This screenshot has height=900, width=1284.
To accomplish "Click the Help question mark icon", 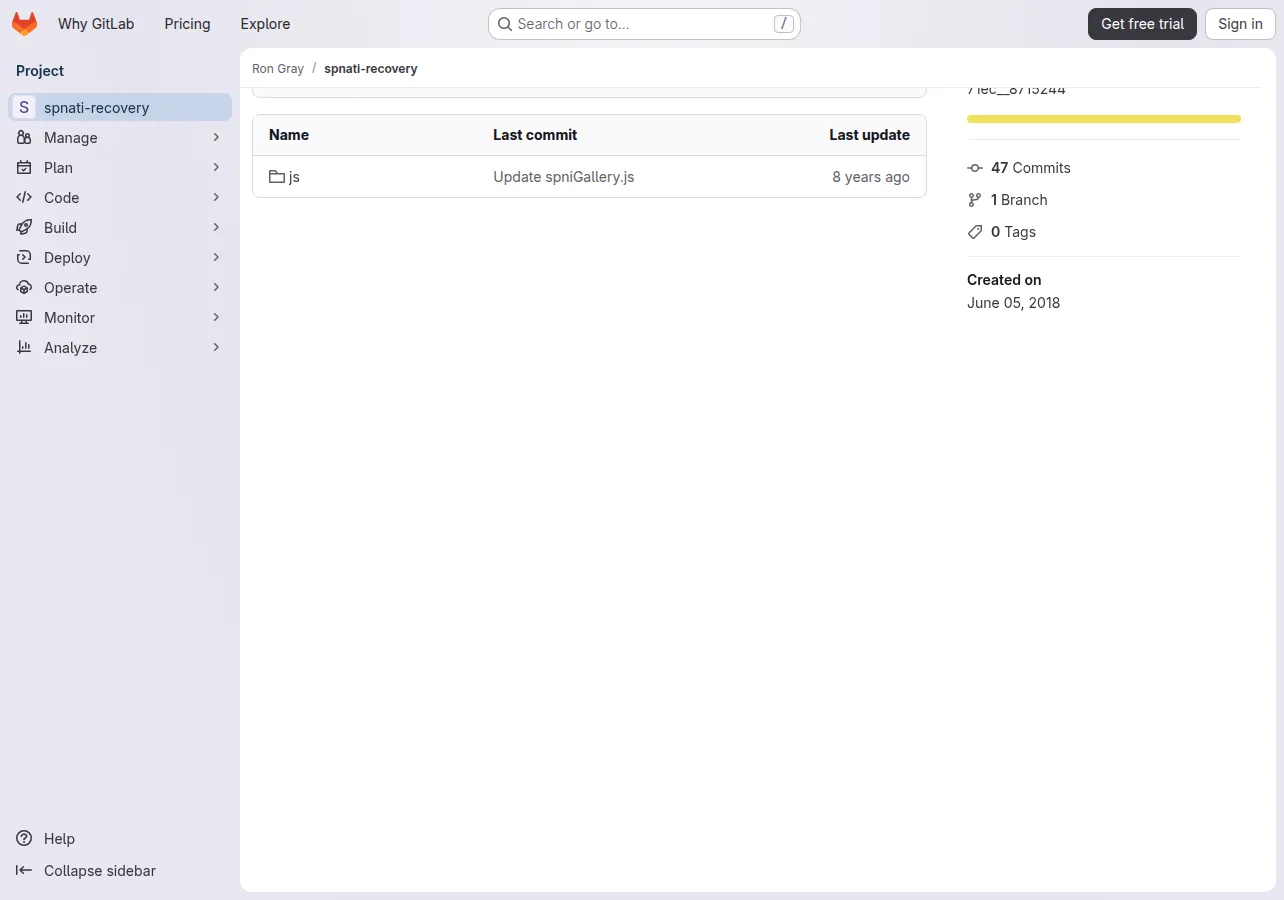I will (24, 839).
